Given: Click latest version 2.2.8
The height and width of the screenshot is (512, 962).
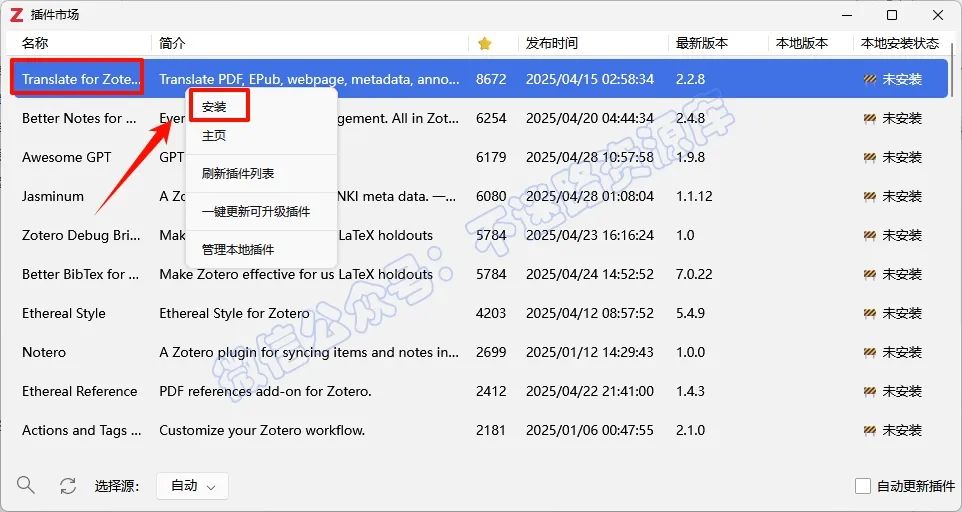Looking at the screenshot, I should coord(690,79).
